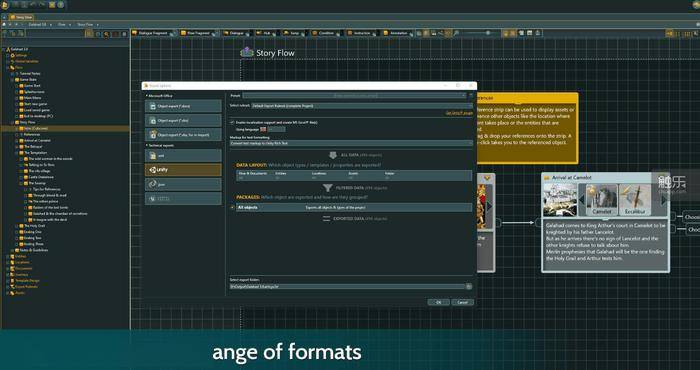Select The Swamp tree item

click(x=37, y=183)
